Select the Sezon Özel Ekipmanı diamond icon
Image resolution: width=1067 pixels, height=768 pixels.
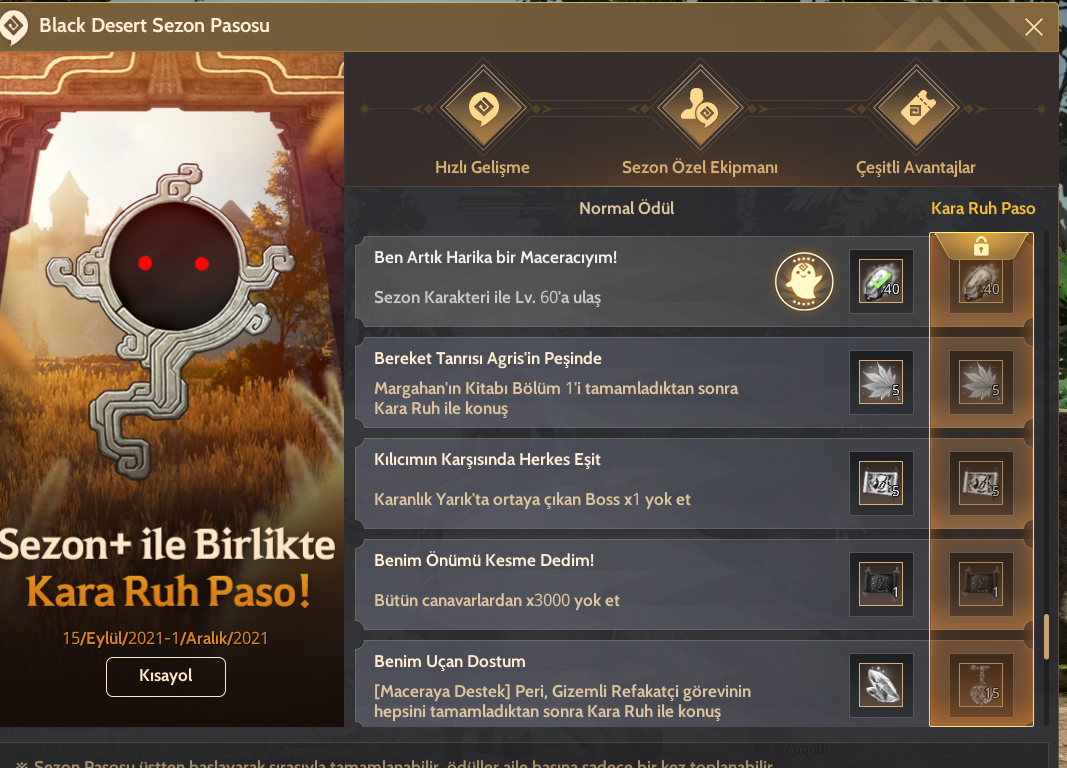point(700,108)
